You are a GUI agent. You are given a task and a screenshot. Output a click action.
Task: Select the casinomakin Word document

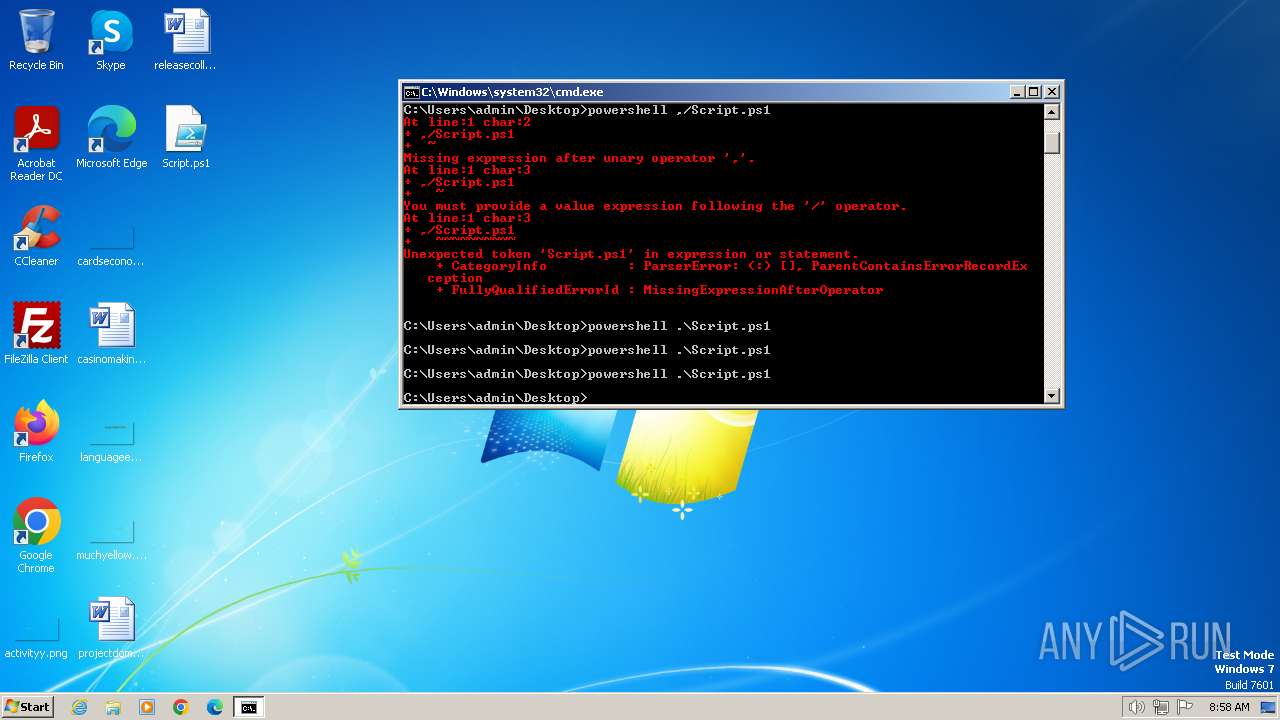tap(111, 334)
